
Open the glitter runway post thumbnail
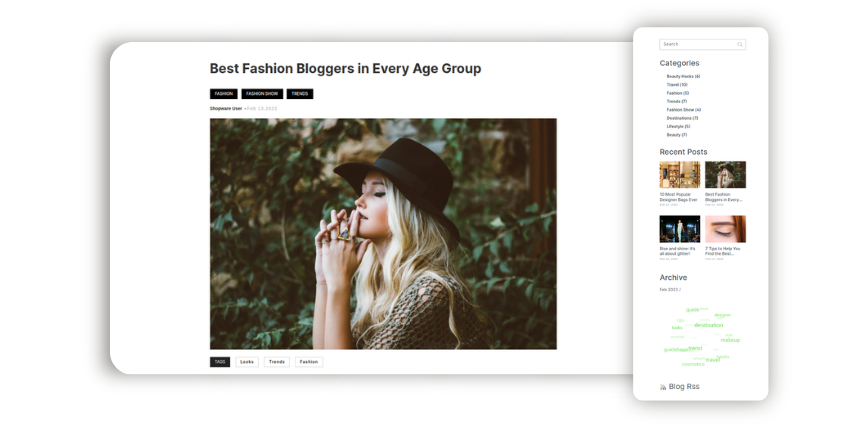[x=680, y=229]
